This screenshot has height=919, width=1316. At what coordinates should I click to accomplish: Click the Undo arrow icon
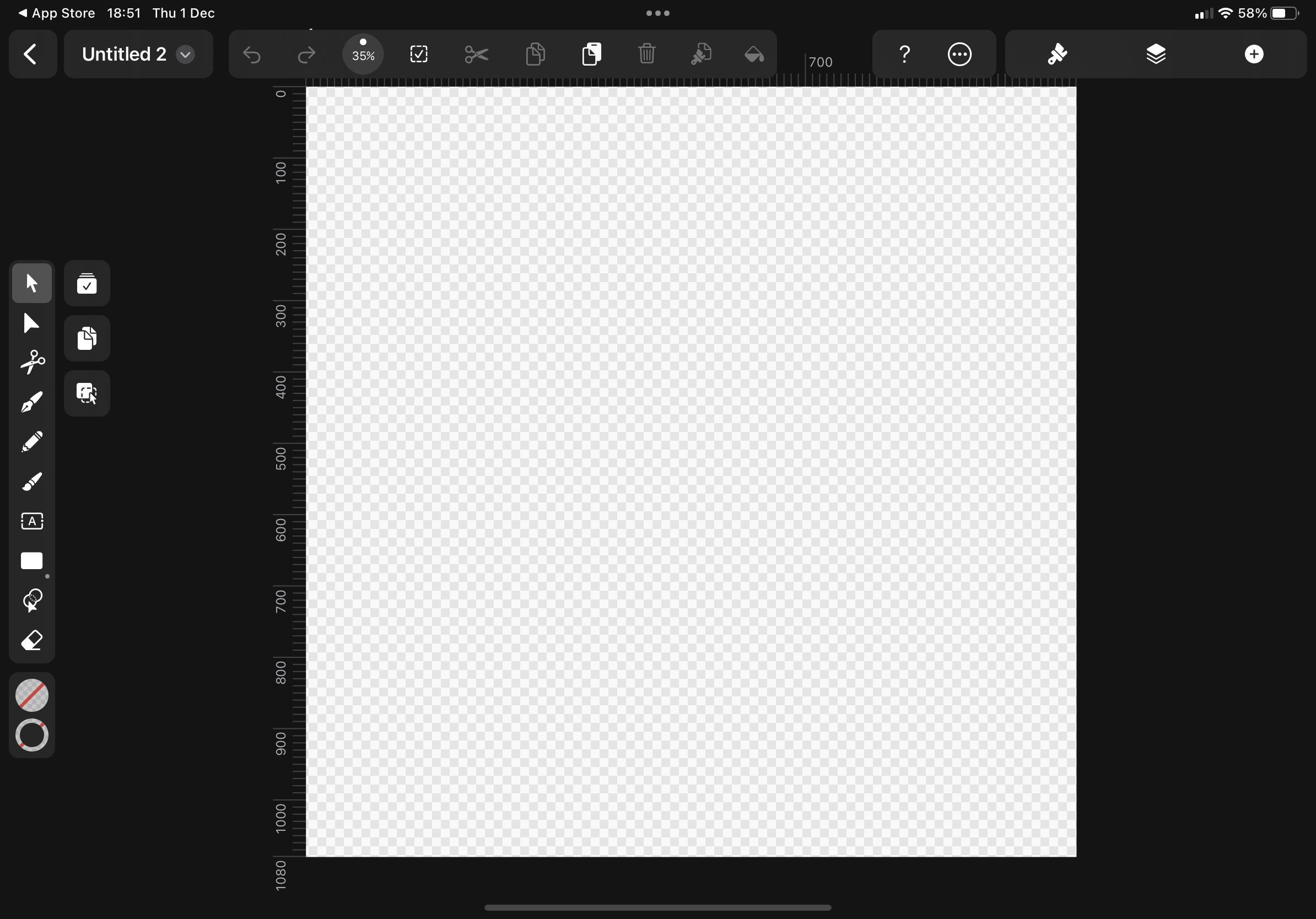coord(252,55)
